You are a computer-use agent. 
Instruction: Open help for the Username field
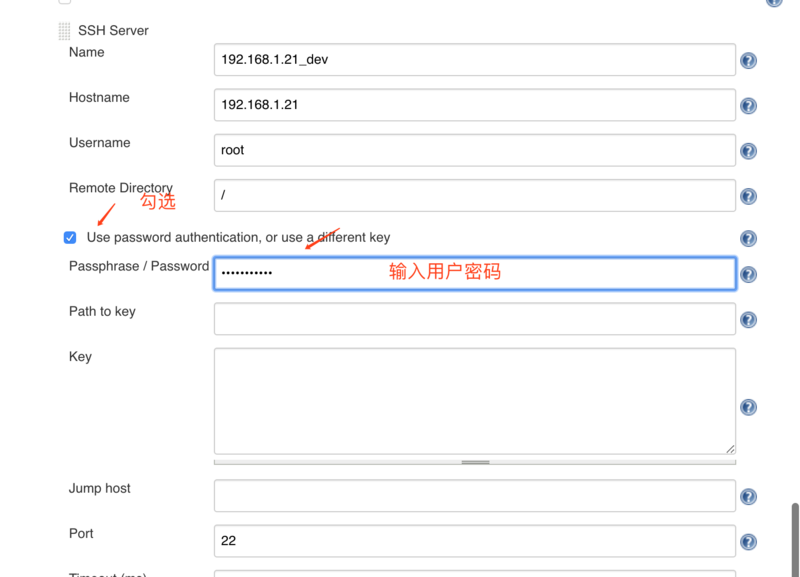[748, 151]
